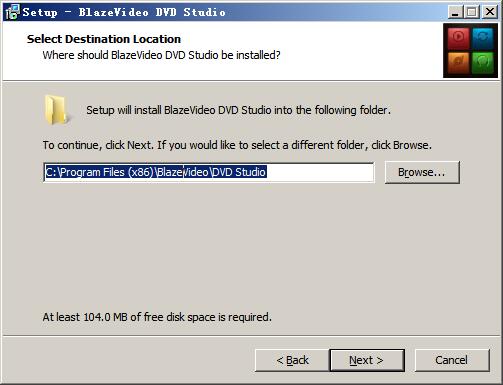The height and width of the screenshot is (385, 503).
Task: Click the yellow folder icon
Action: (56, 110)
